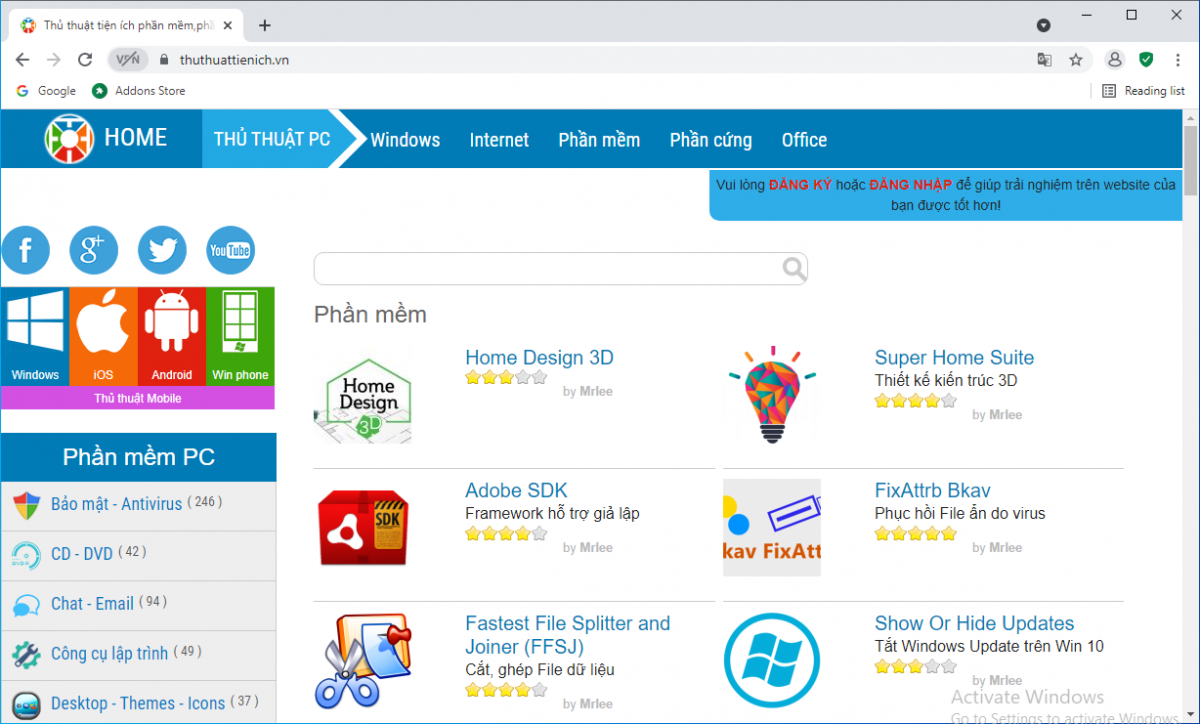
Task: Open the Home Design 3D link
Action: point(539,357)
